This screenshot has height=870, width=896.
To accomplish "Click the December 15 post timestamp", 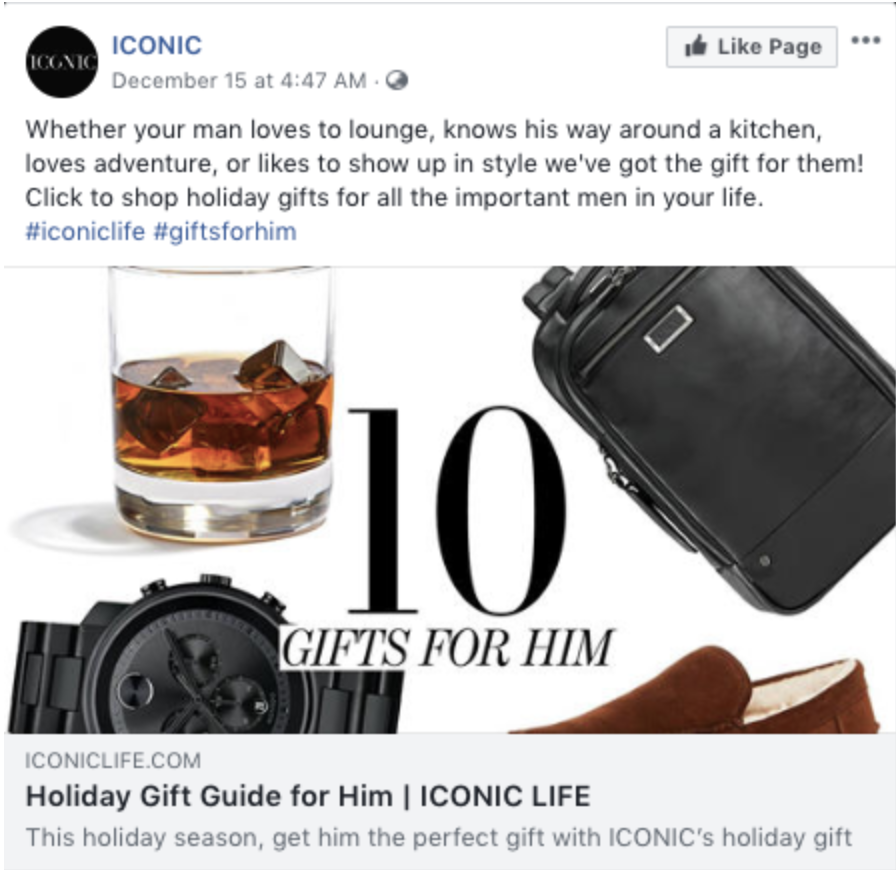I will click(x=238, y=81).
